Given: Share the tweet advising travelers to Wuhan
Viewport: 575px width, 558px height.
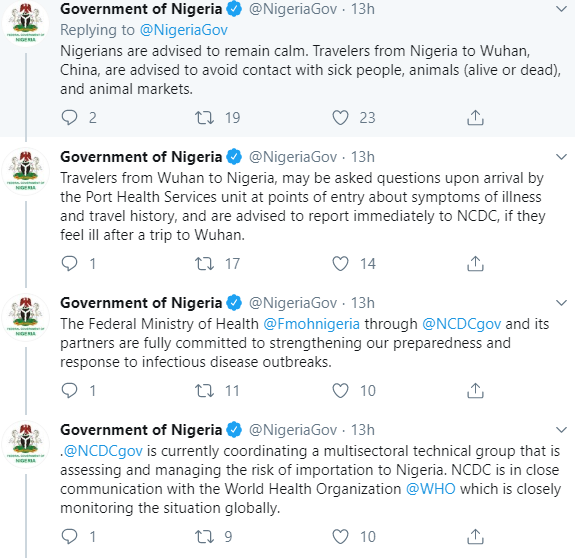Looking at the screenshot, I should click(475, 118).
